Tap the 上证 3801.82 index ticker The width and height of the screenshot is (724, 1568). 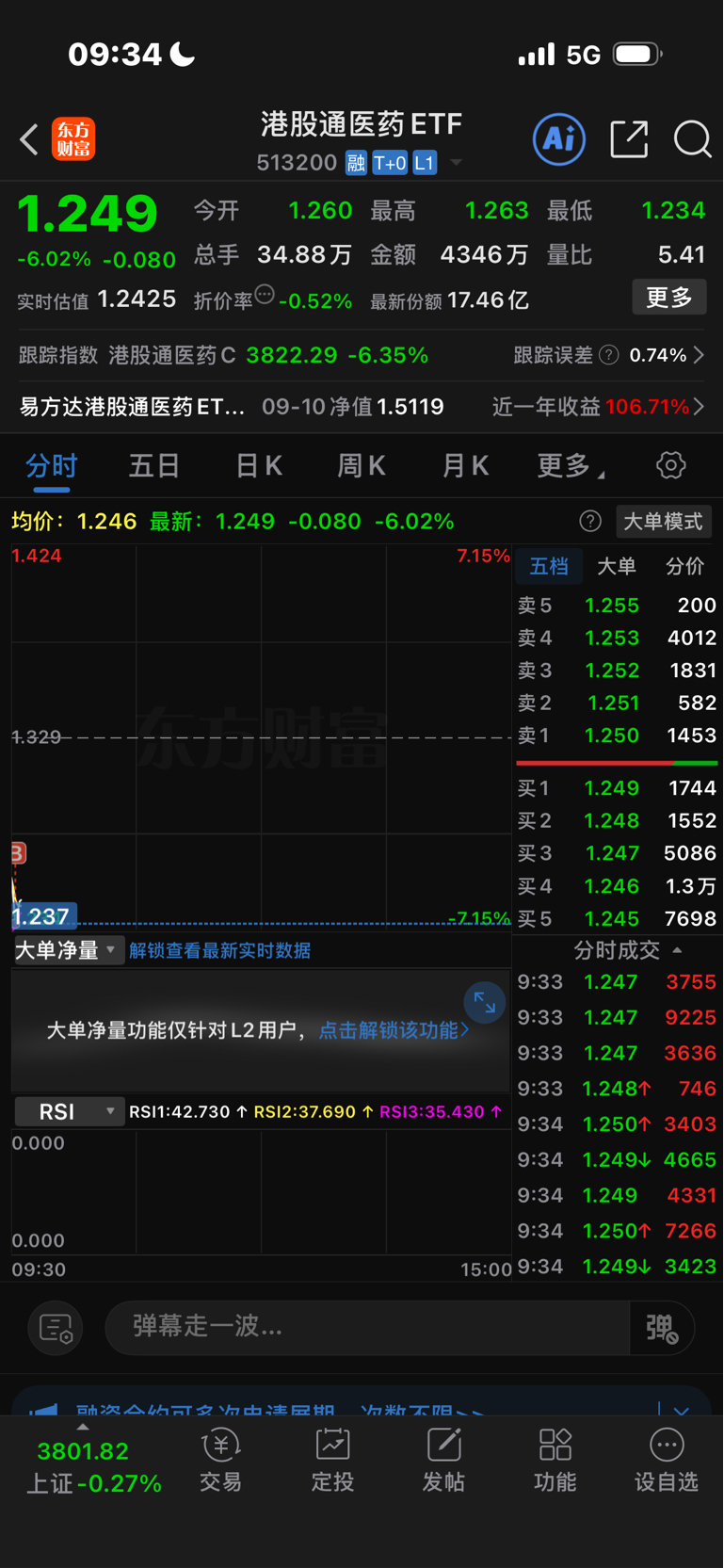point(93,1466)
